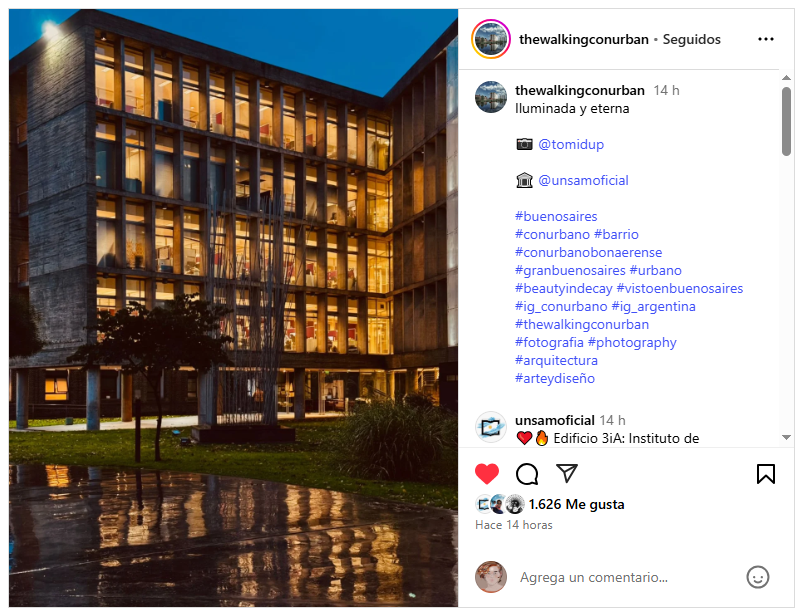
Task: Click the scrollbar up arrow
Action: click(786, 78)
